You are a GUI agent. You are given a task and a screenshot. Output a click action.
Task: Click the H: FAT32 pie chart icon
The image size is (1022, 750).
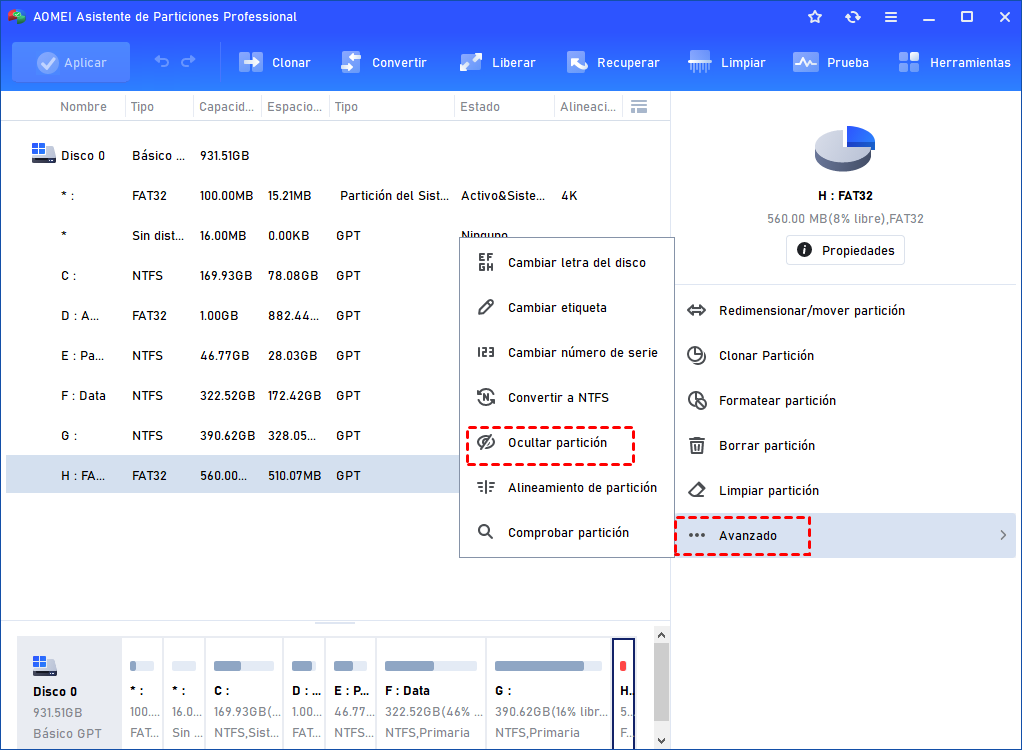(x=845, y=149)
